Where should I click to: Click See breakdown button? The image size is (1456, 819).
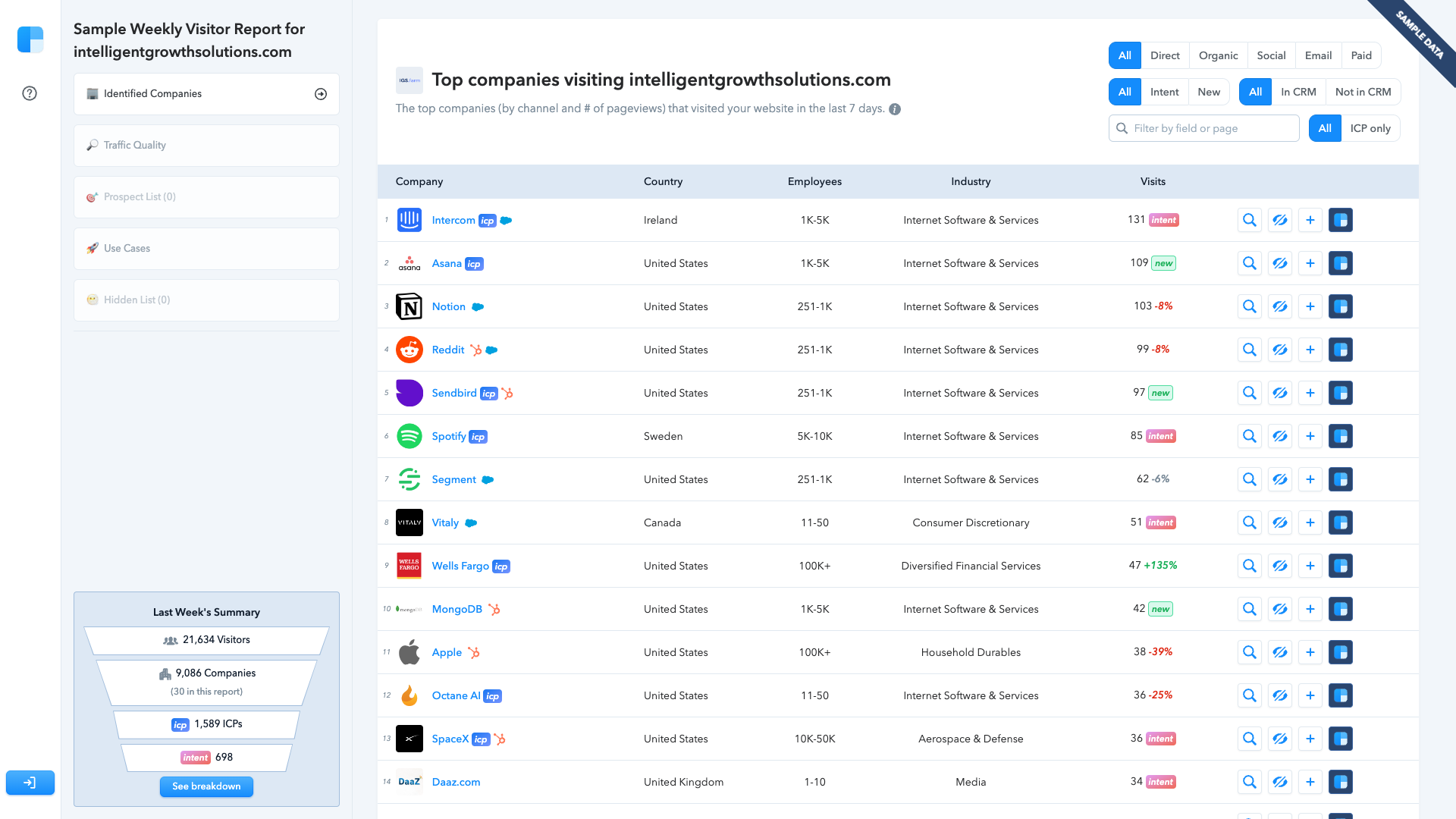pyautogui.click(x=206, y=786)
